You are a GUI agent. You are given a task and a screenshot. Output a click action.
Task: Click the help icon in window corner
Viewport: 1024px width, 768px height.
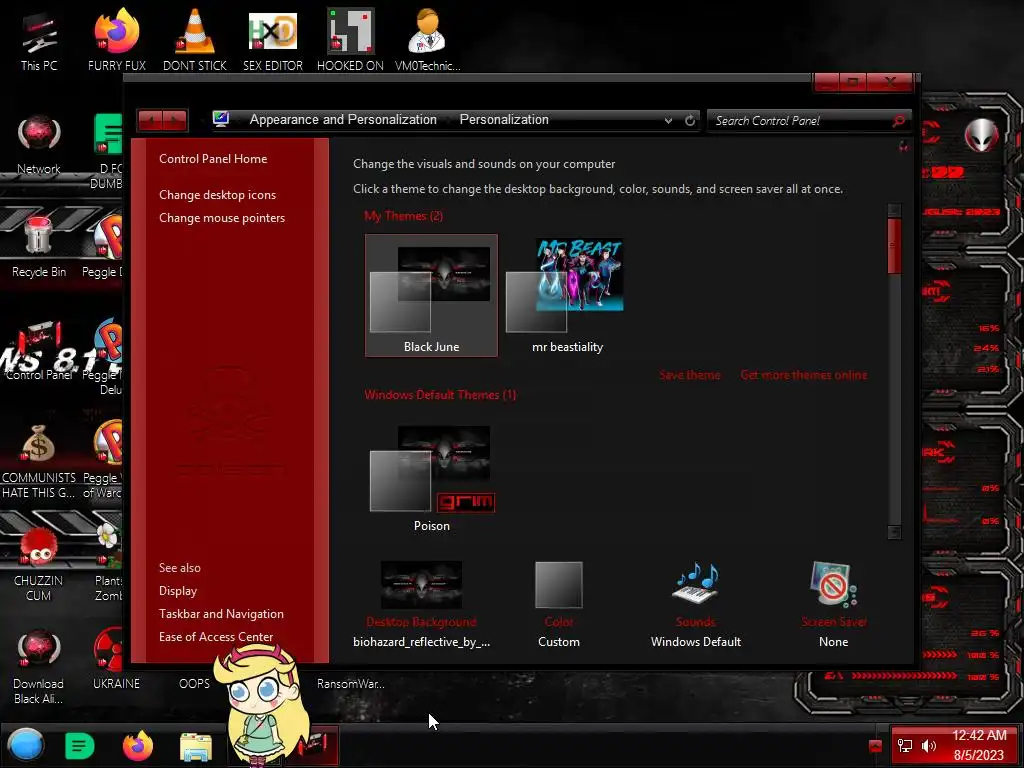tap(903, 147)
